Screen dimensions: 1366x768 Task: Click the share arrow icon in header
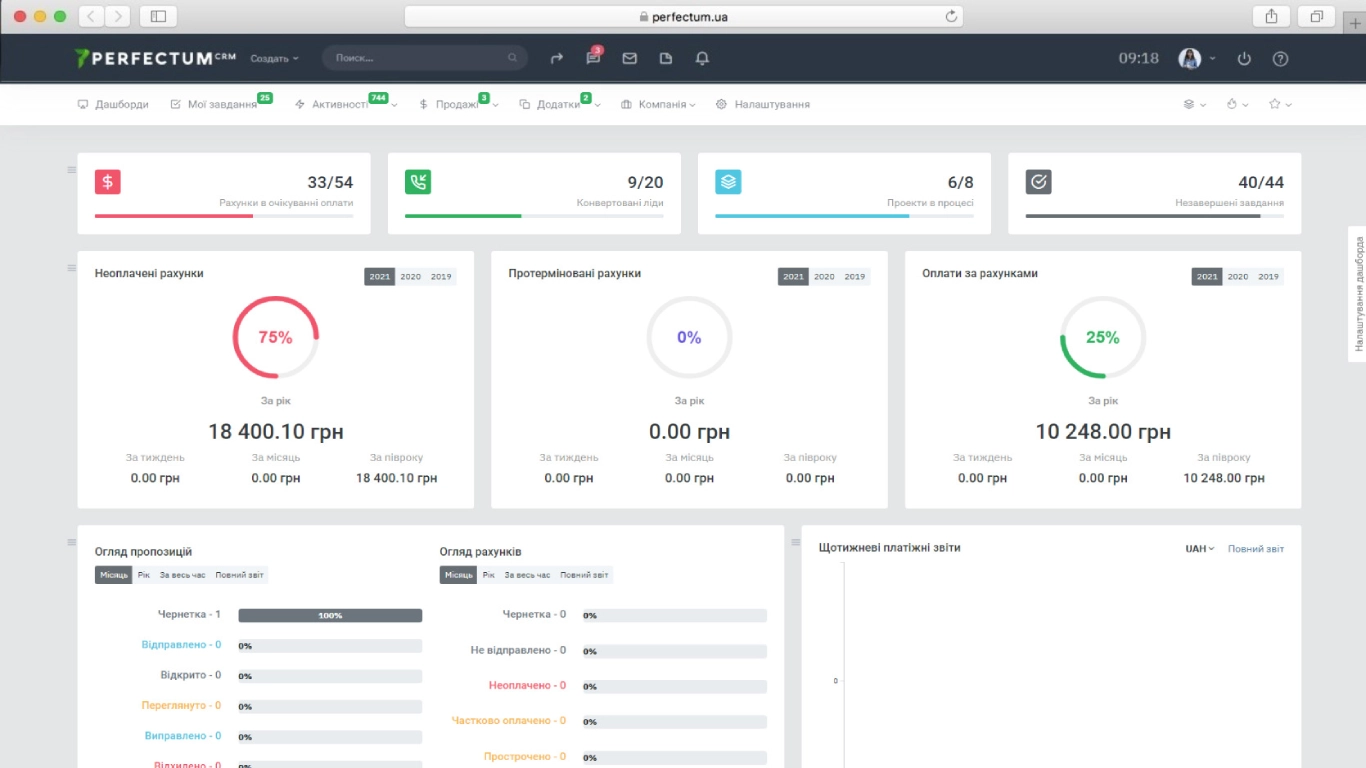tap(557, 59)
